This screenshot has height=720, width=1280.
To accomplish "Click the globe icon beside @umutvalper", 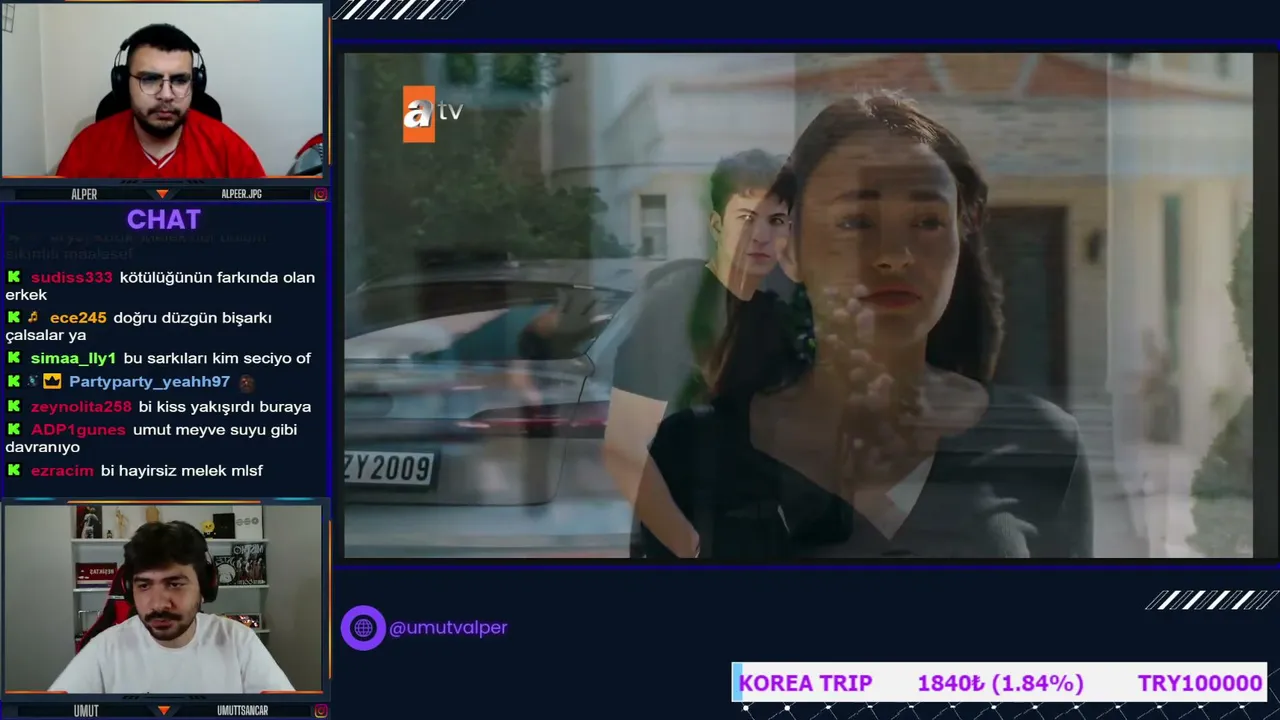I will coord(363,628).
